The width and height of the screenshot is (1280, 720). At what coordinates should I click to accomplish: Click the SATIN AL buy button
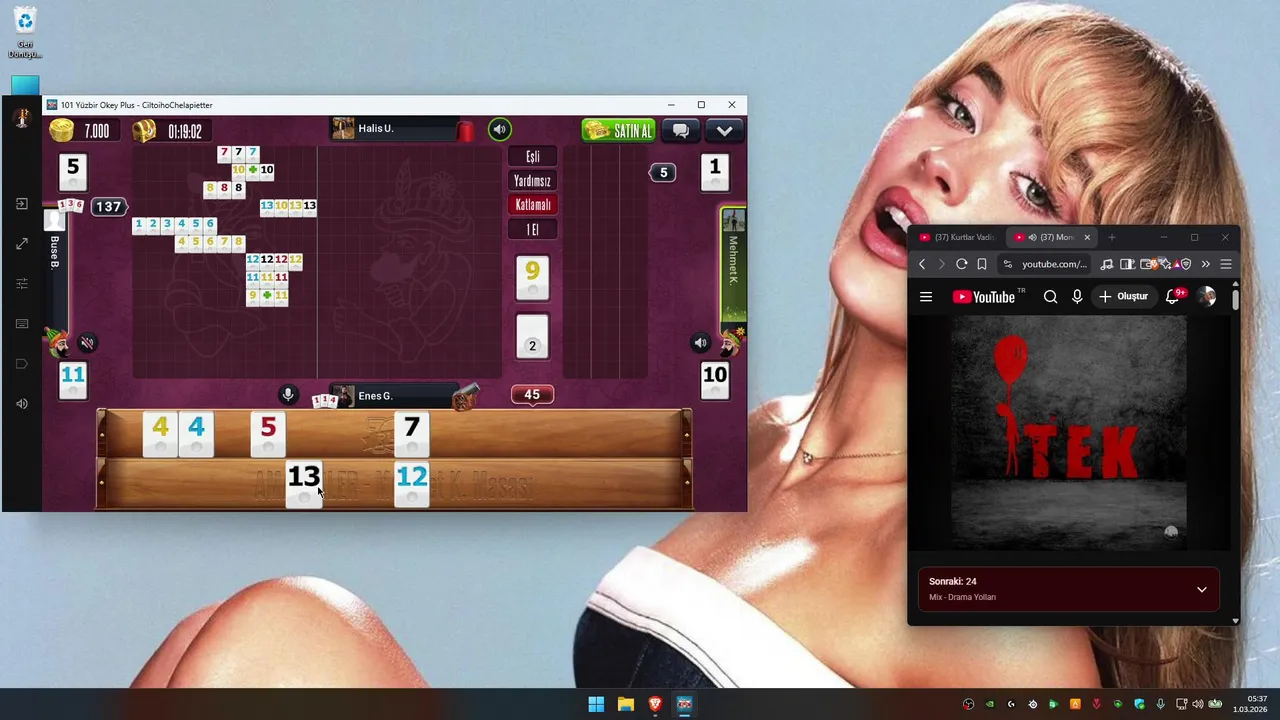618,130
